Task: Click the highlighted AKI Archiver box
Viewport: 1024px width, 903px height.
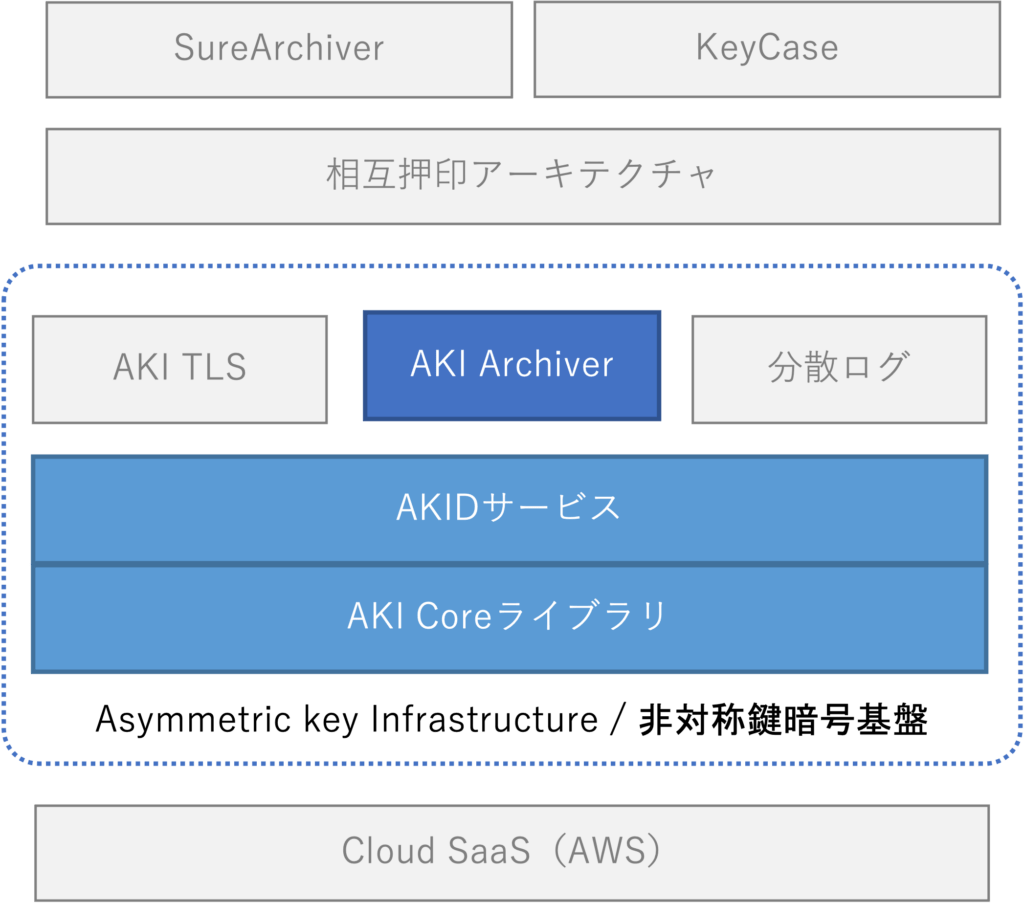Action: click(512, 366)
